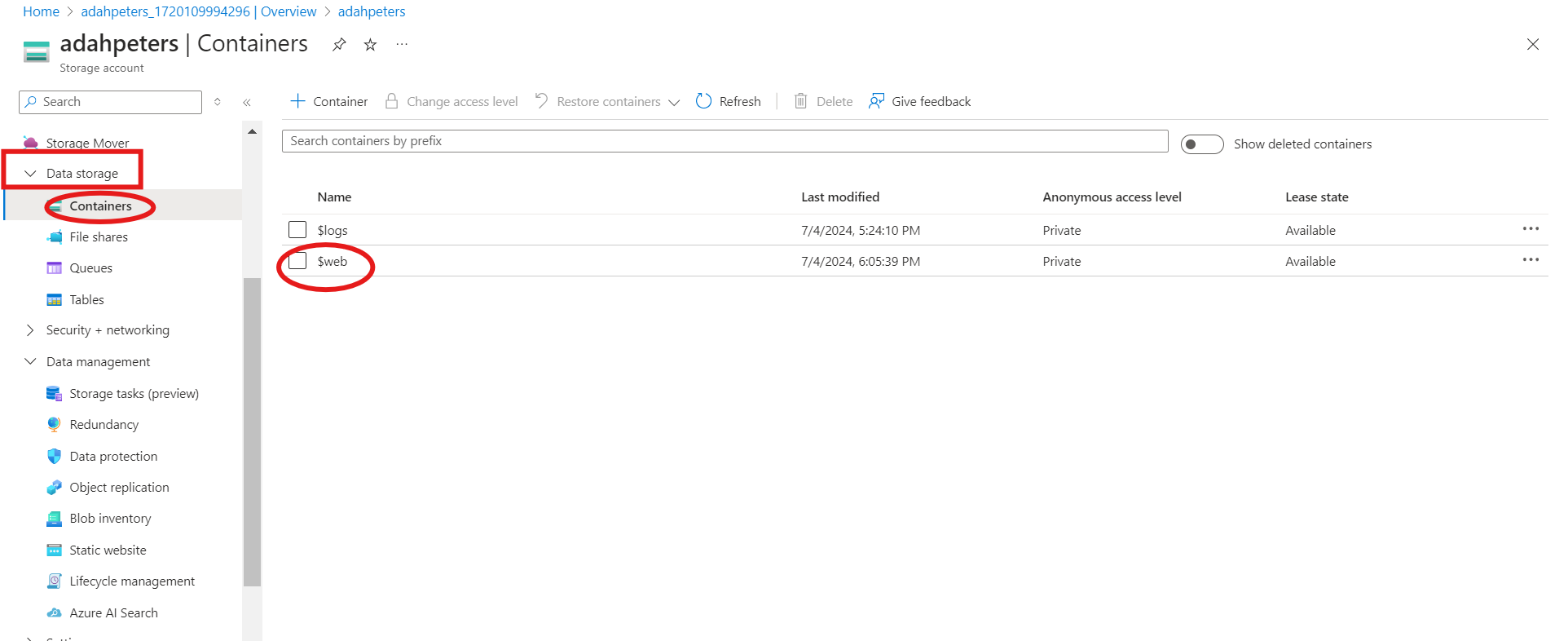The width and height of the screenshot is (1568, 641).
Task: Open Restore containers dropdown
Action: 607,101
